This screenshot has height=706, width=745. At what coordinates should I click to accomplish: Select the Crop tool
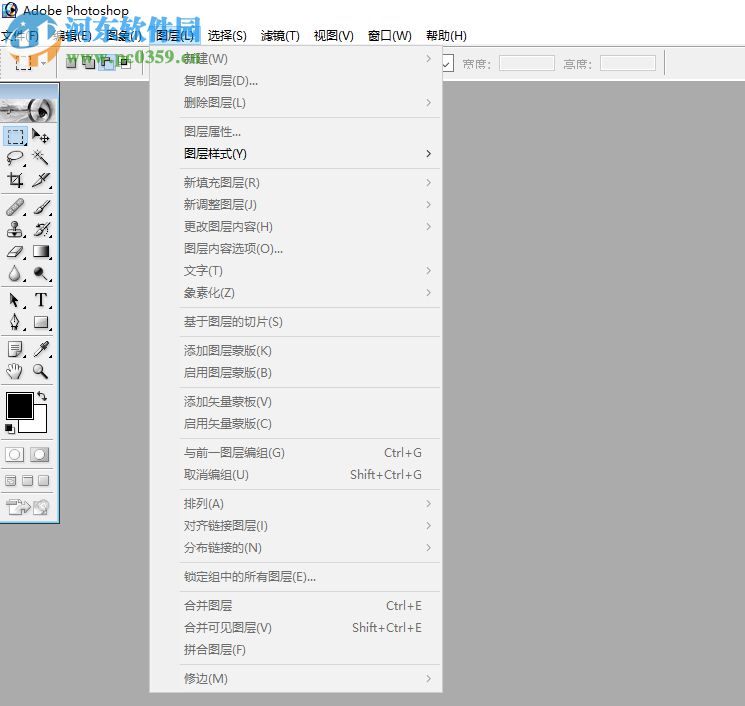coord(15,180)
